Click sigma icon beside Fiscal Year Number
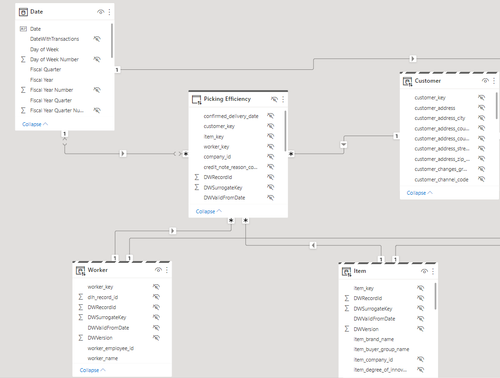This screenshot has width=500, height=378. pyautogui.click(x=23, y=90)
